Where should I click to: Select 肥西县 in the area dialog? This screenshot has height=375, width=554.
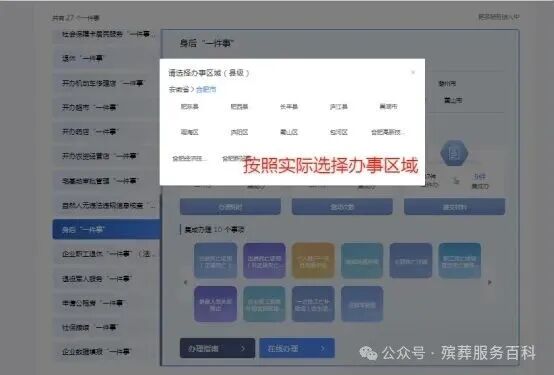tap(239, 106)
